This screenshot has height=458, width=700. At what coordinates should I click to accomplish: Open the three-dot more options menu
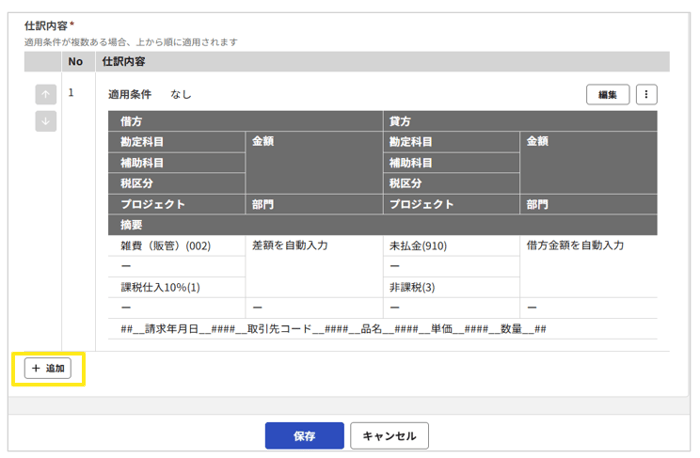(647, 95)
